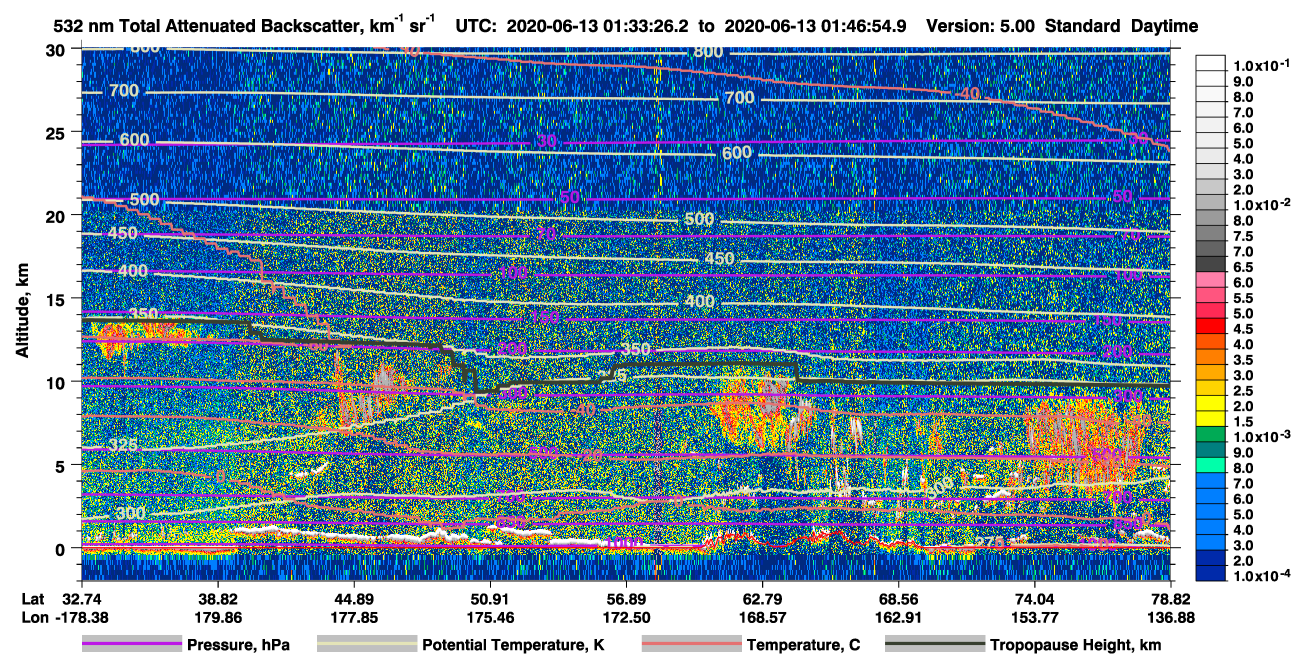
Task: Click latitude value 32.74
Action: [81, 598]
